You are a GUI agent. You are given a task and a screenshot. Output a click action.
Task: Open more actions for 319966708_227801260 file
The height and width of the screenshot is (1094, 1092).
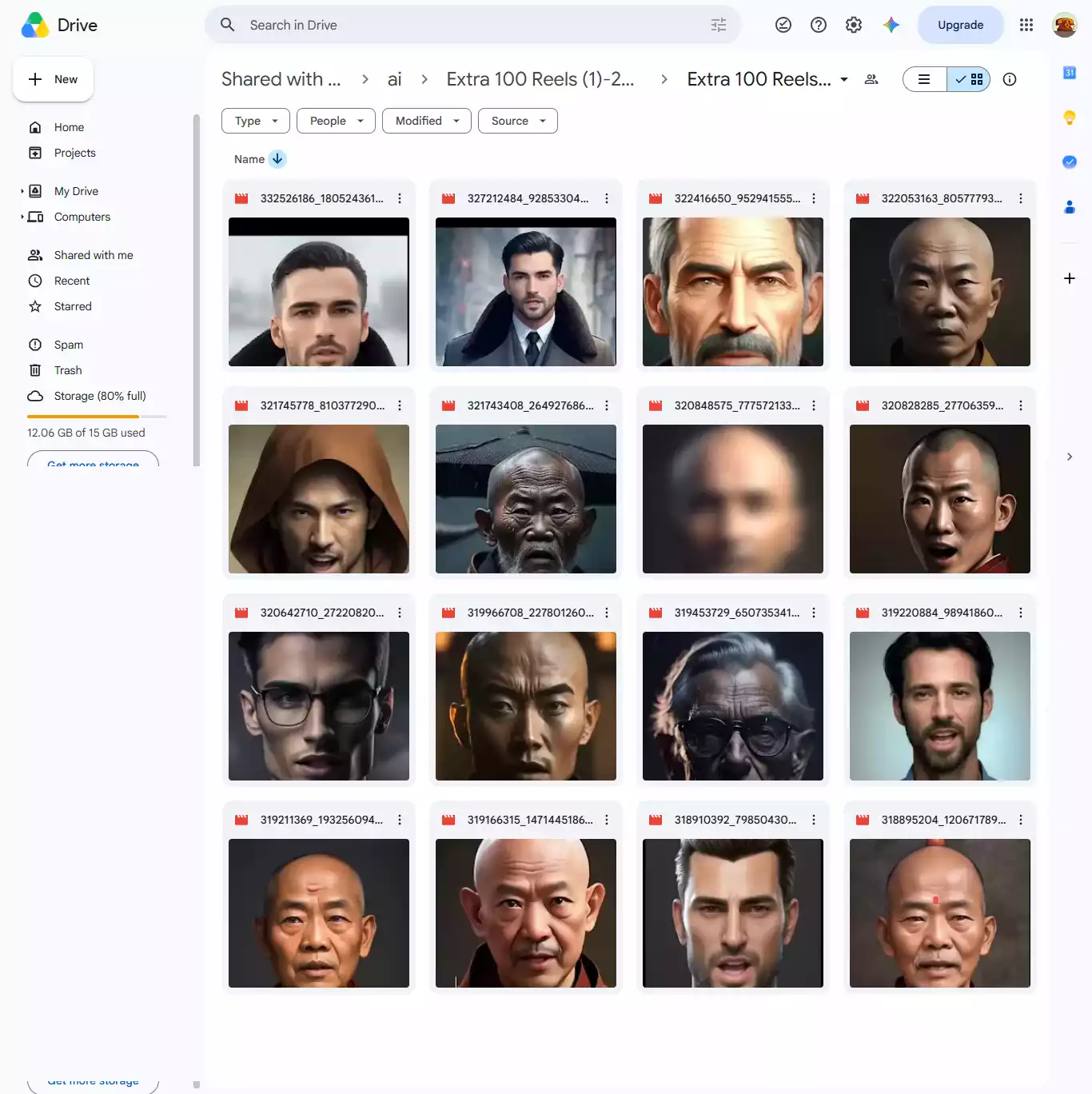pos(607,613)
